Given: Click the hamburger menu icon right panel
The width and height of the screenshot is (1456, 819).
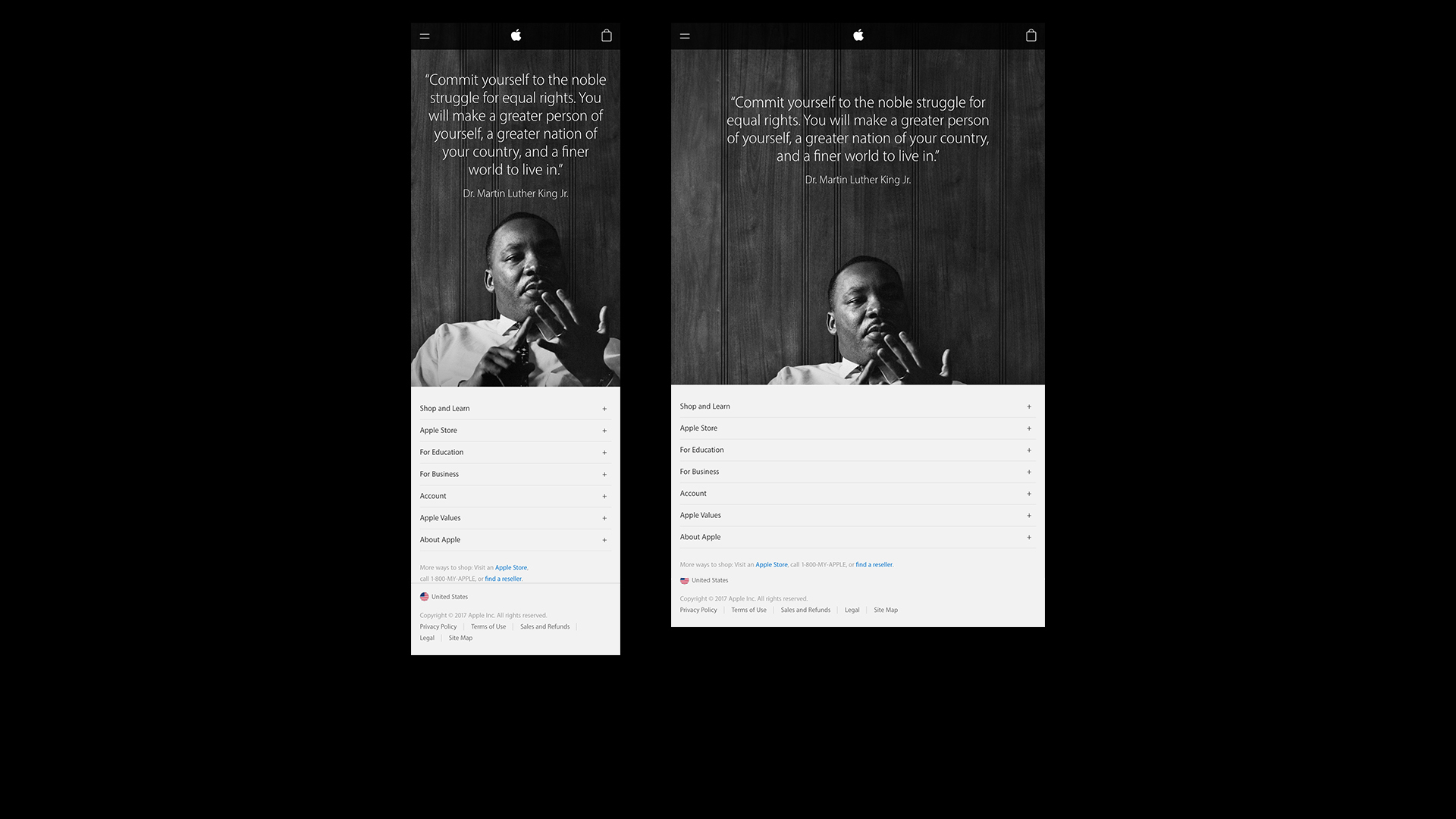Looking at the screenshot, I should pyautogui.click(x=684, y=35).
